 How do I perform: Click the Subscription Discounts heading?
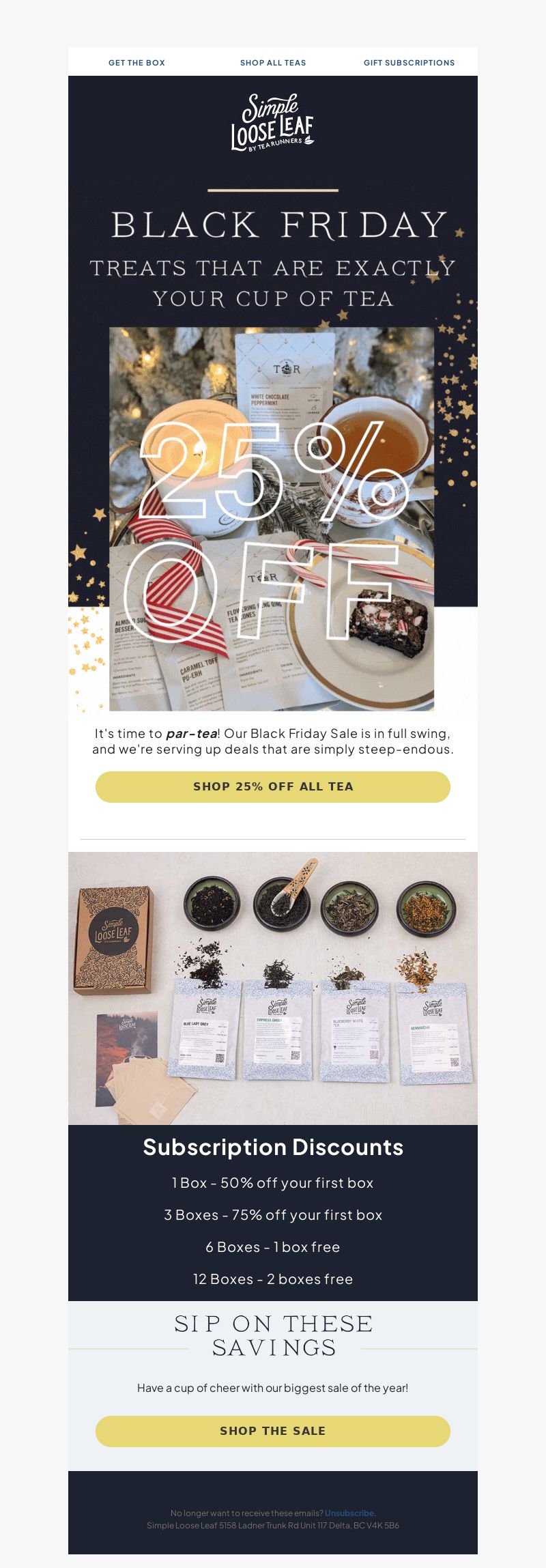point(273,1148)
